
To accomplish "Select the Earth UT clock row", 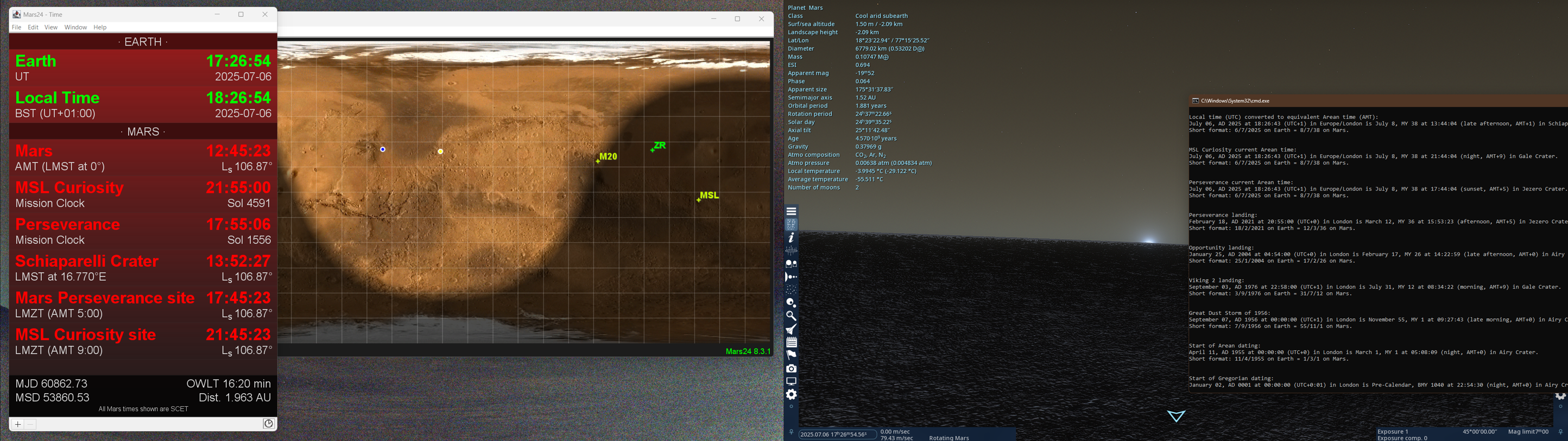I will pos(143,67).
